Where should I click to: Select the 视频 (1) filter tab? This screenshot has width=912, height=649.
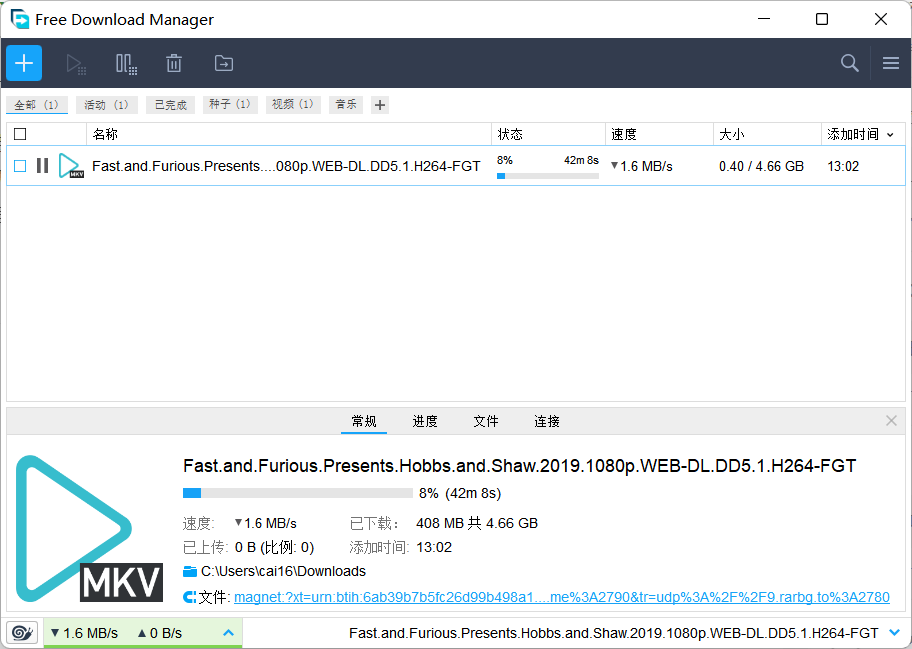pyautogui.click(x=293, y=105)
